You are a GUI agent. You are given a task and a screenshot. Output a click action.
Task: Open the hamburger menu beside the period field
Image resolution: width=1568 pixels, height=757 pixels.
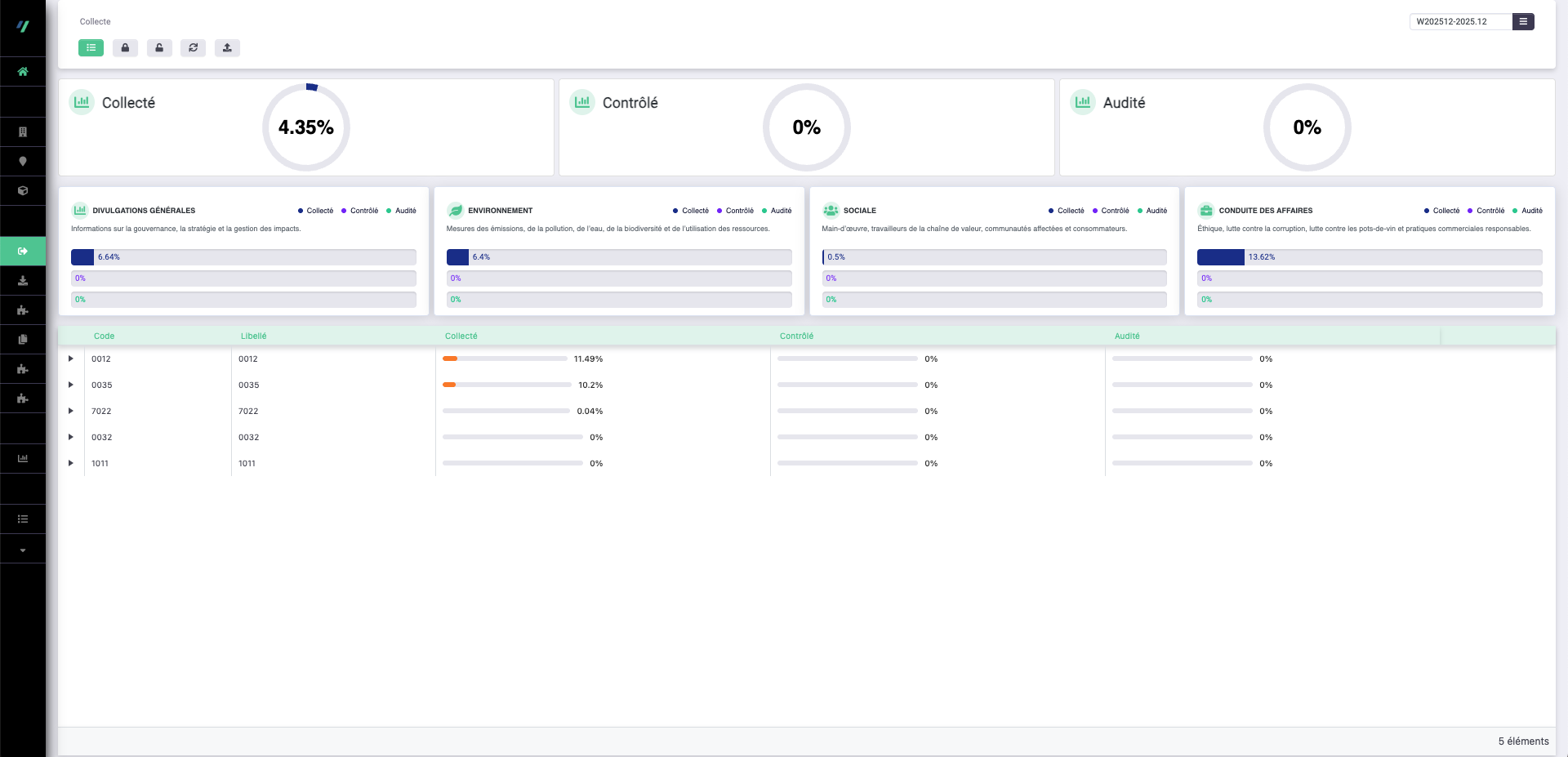[x=1522, y=22]
